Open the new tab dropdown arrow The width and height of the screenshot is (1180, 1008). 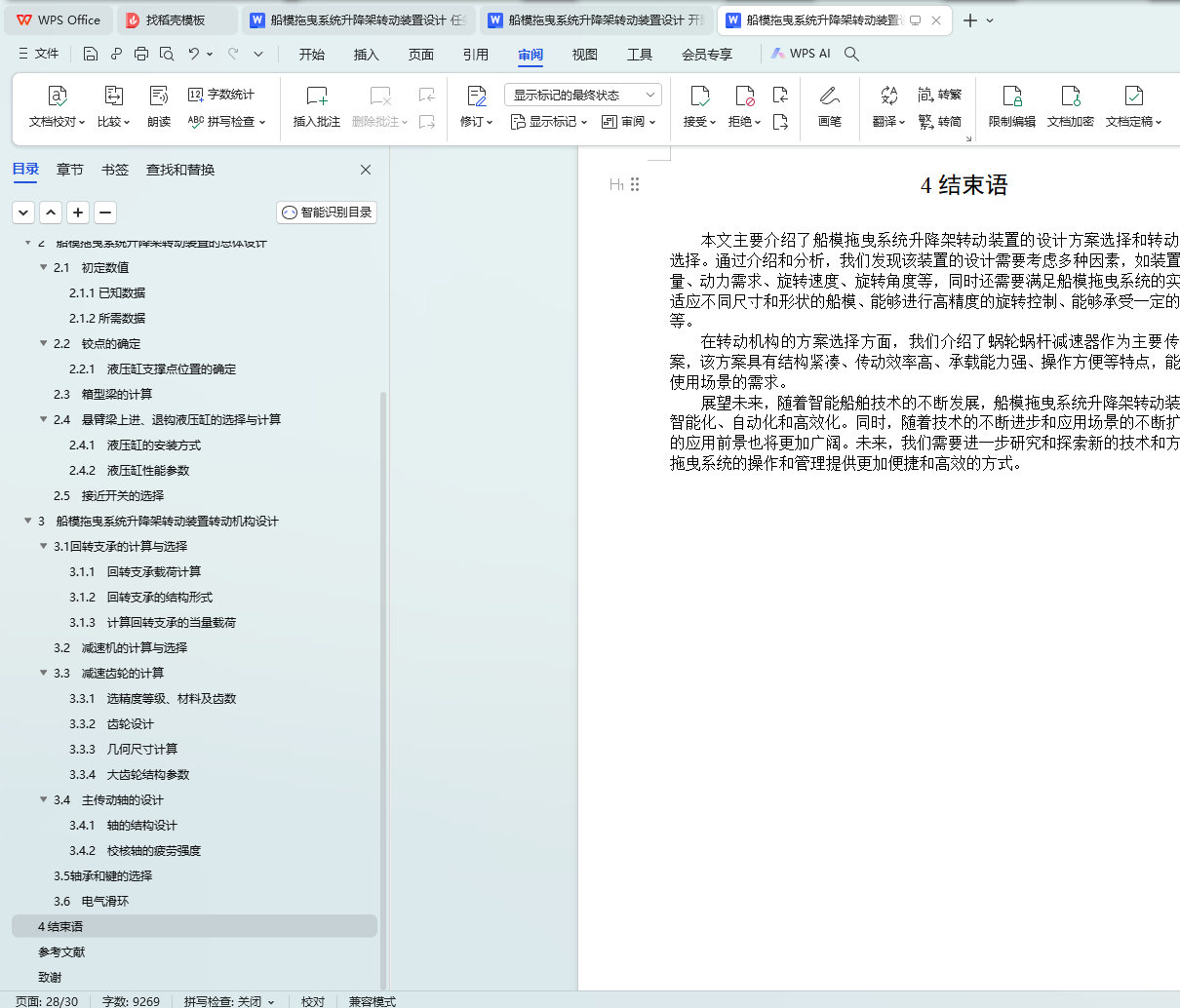click(x=990, y=20)
